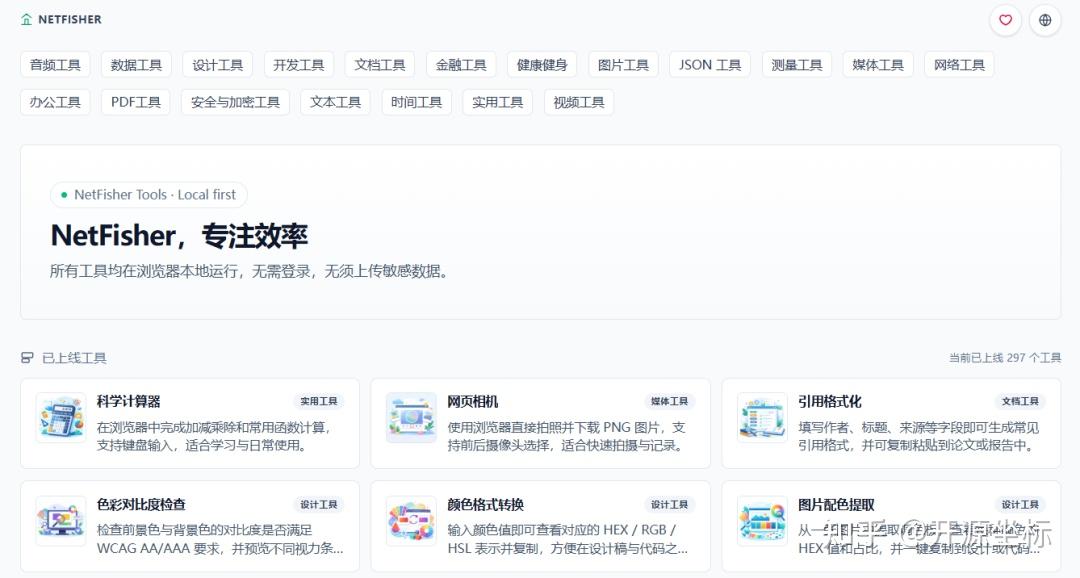Choose the 媒体工具 category

[x=878, y=65]
